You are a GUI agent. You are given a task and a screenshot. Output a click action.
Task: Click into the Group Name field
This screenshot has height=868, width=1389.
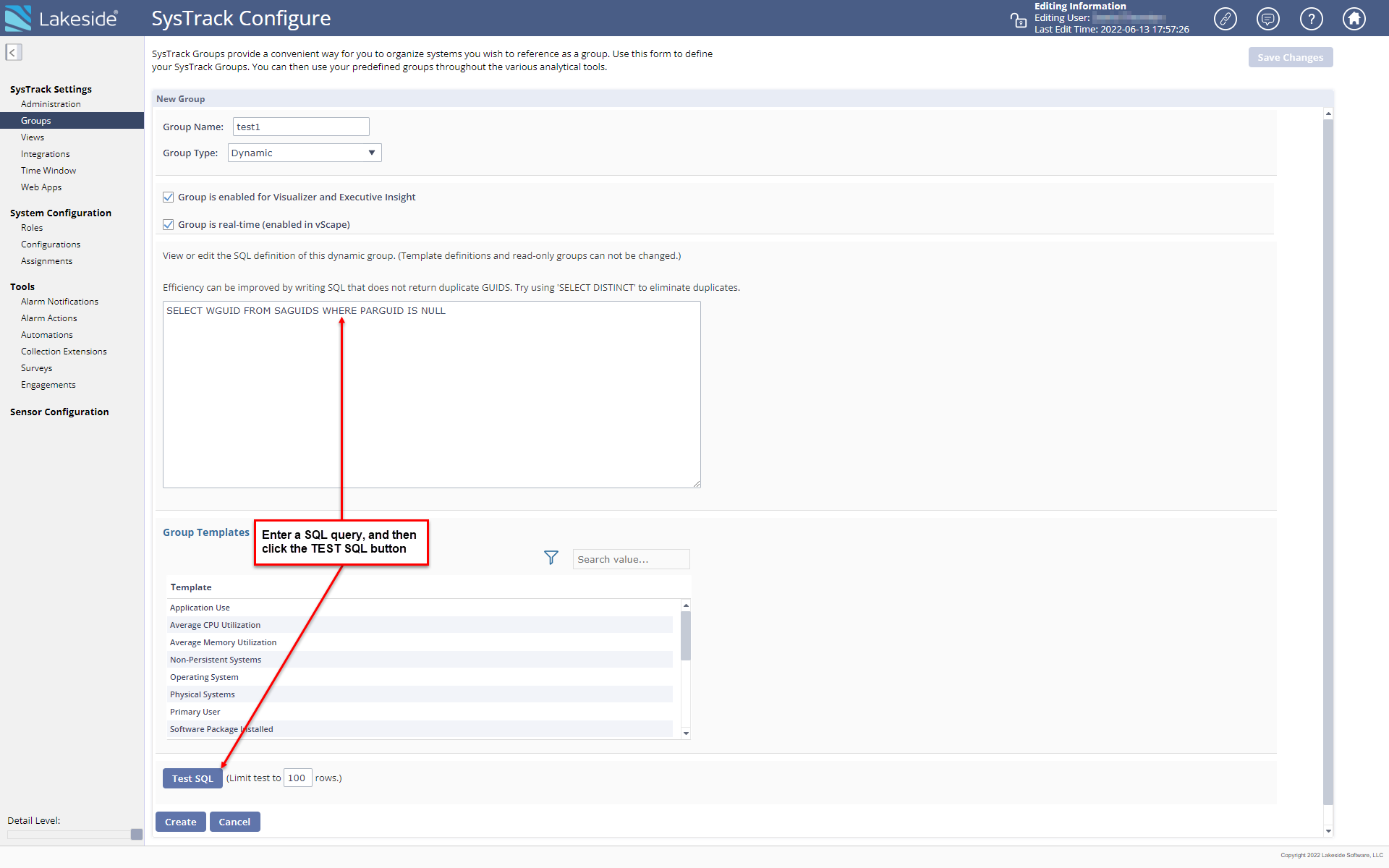(301, 127)
